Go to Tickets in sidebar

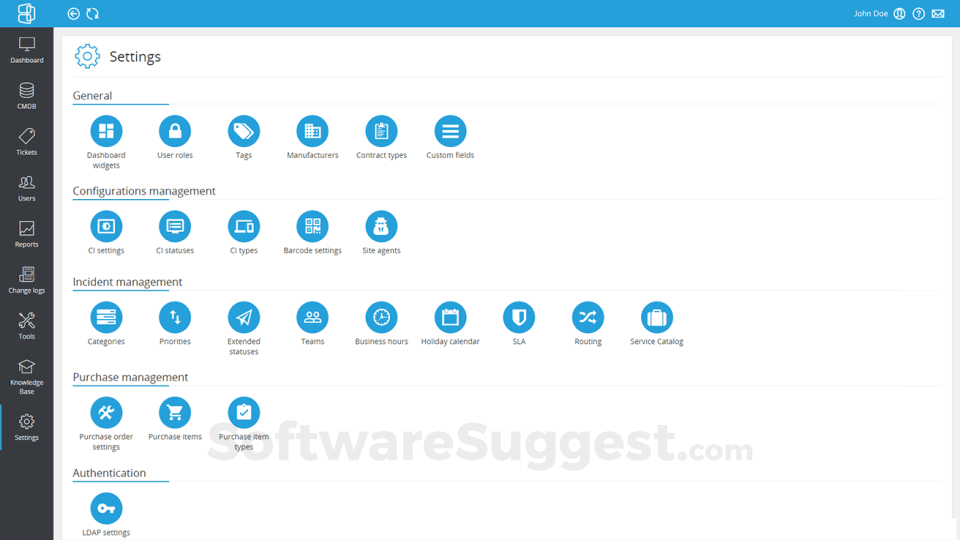coord(26,142)
